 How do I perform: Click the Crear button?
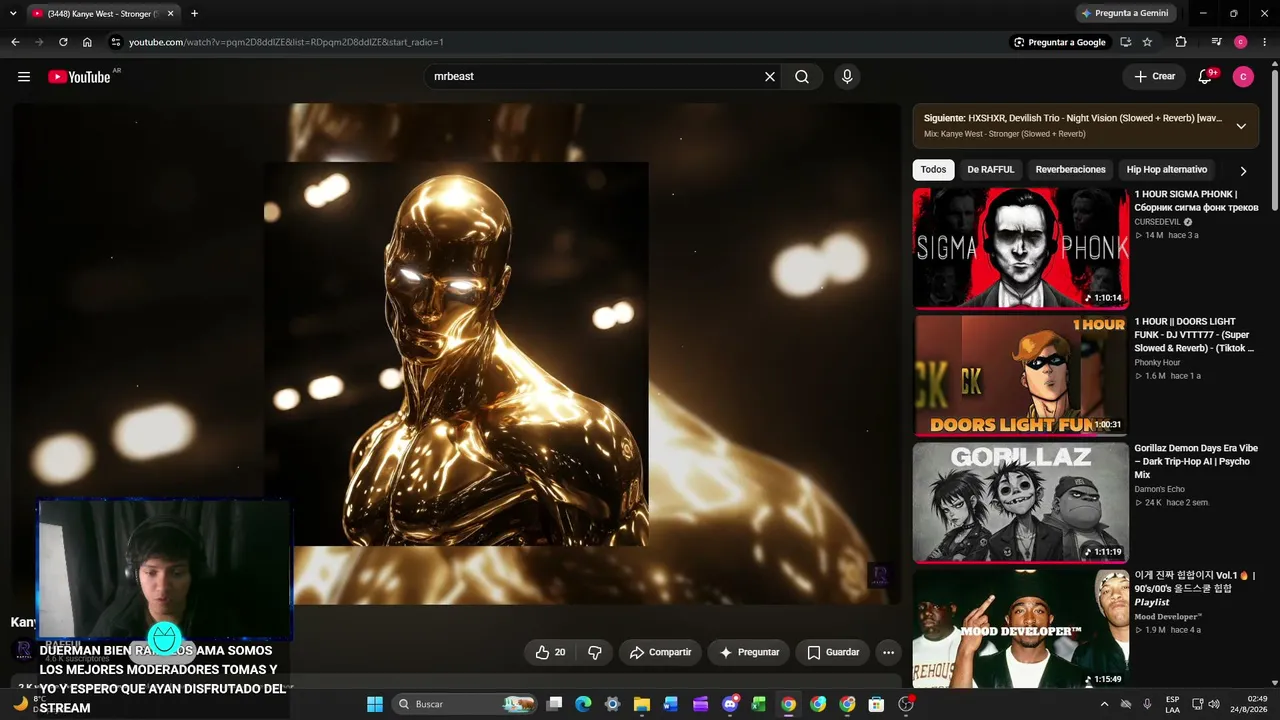click(x=1154, y=77)
